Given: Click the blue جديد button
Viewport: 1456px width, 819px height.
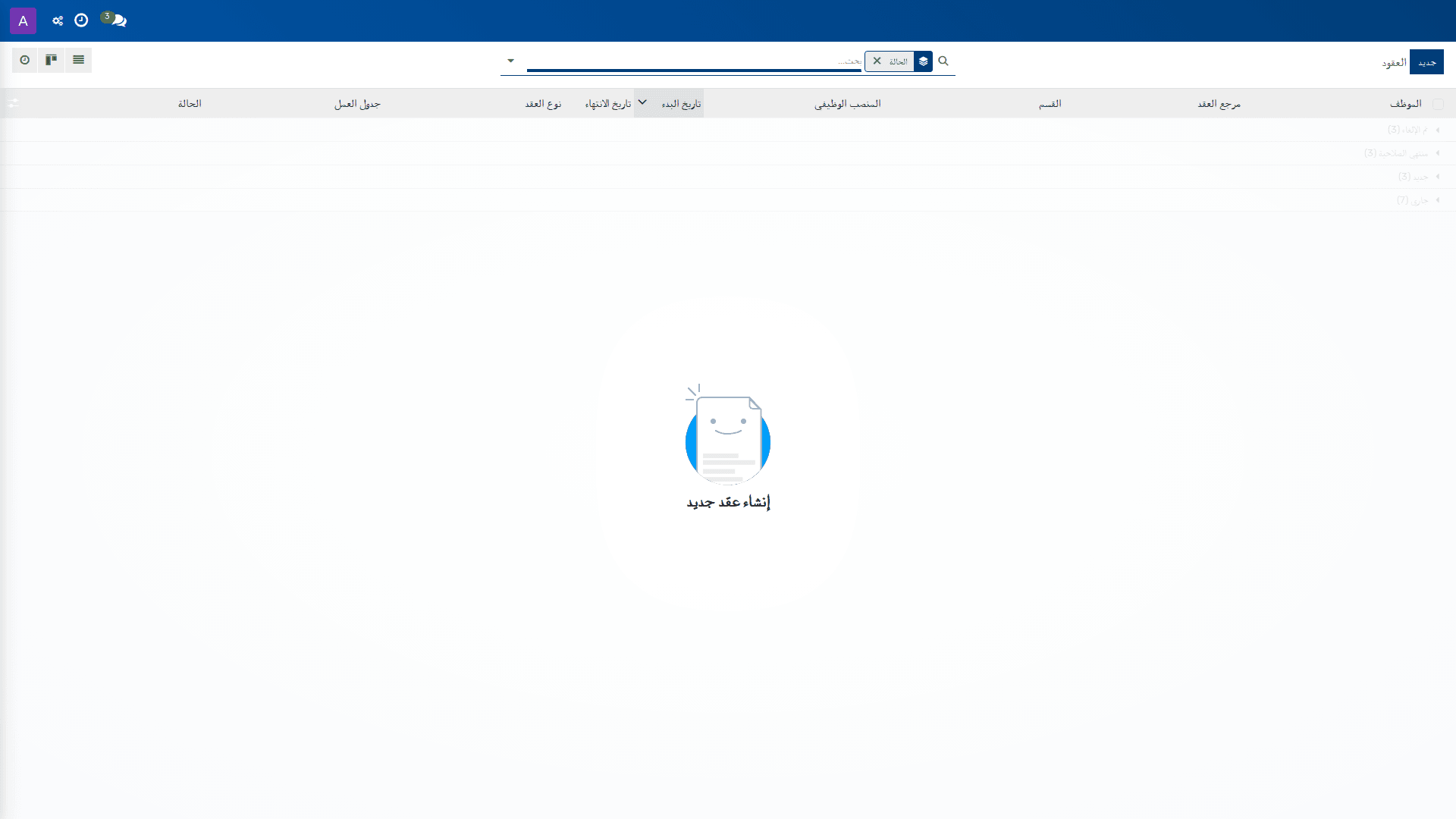Looking at the screenshot, I should pos(1426,62).
